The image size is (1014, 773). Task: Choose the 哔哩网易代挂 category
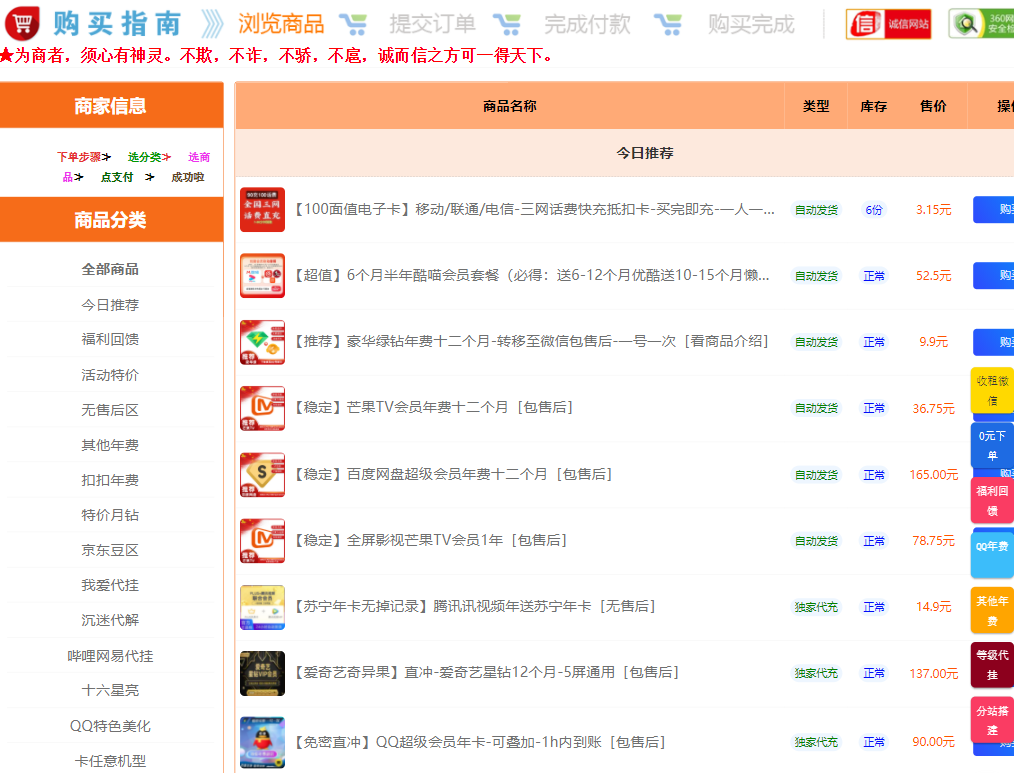[x=110, y=656]
